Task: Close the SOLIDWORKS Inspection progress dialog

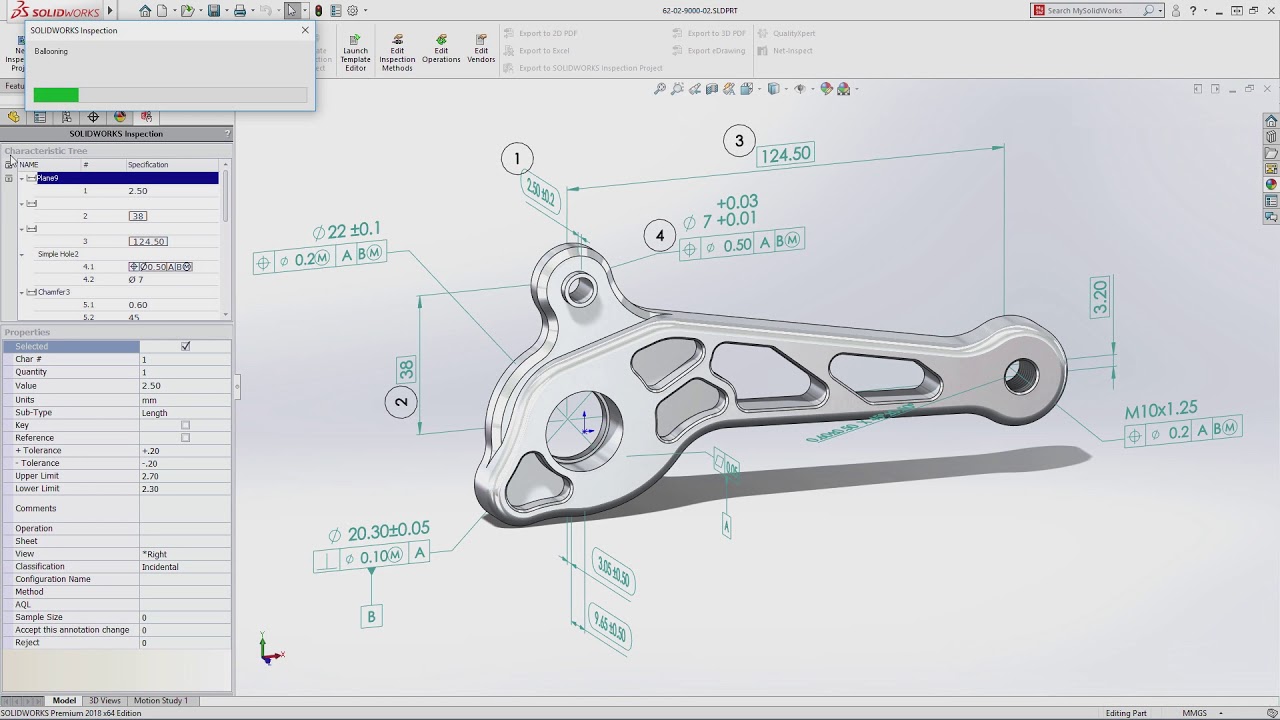Action: tap(305, 30)
